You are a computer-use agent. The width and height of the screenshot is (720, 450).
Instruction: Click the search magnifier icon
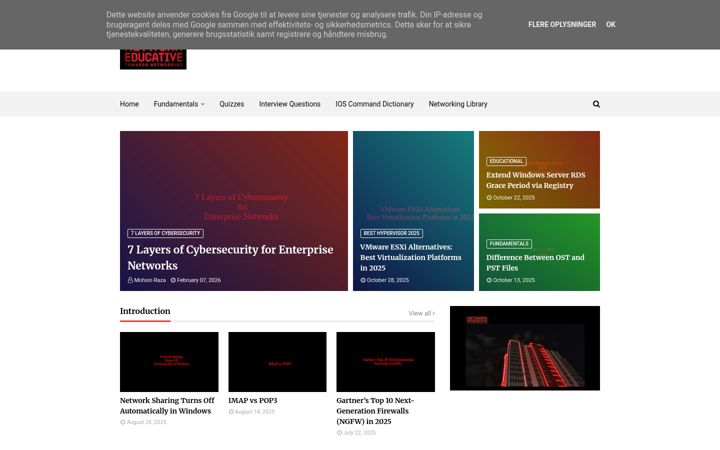(596, 104)
